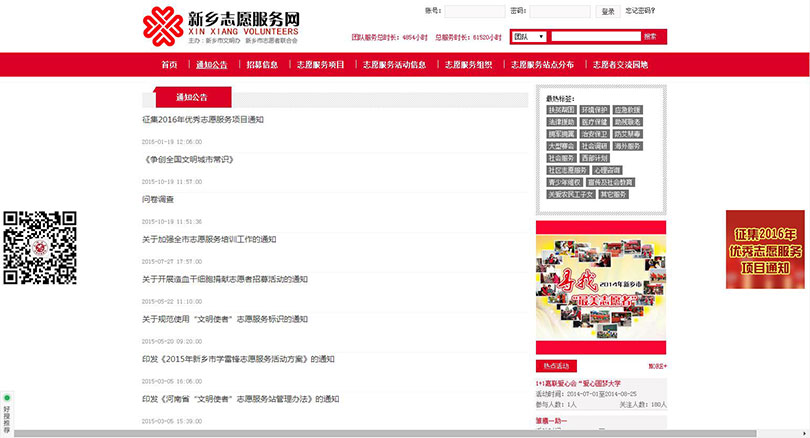Click the horizontal scrollbar at page bottom
Image resolution: width=810 pixels, height=438 pixels.
[x=400, y=433]
